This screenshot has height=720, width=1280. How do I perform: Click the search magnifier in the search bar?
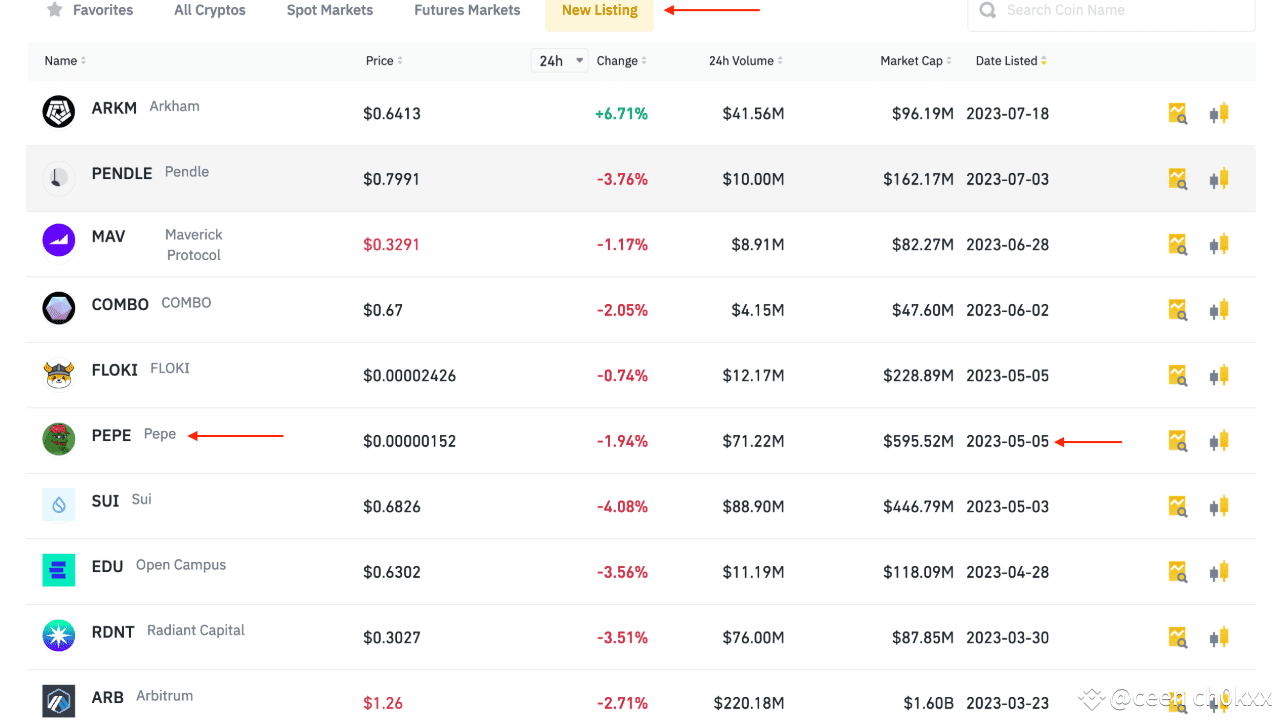pyautogui.click(x=987, y=9)
